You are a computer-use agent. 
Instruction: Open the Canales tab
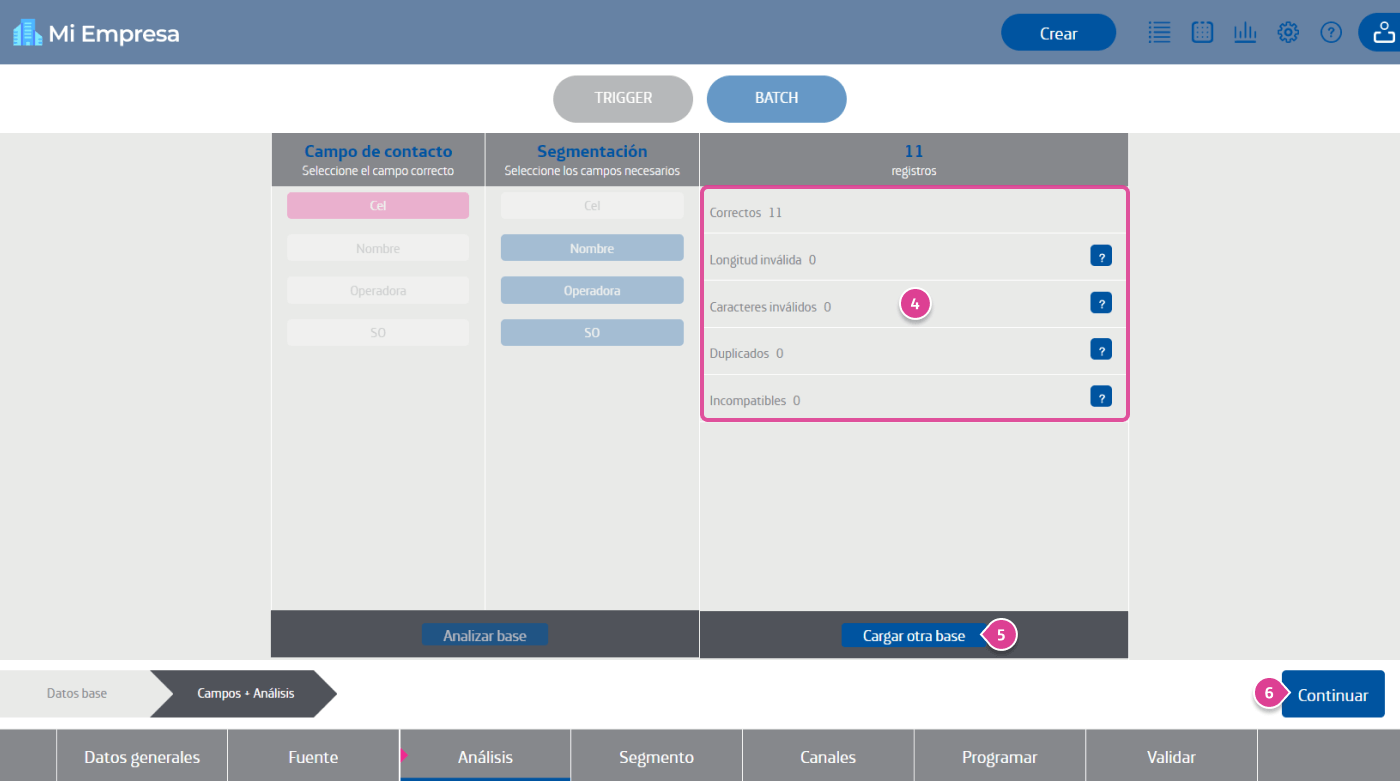(828, 757)
